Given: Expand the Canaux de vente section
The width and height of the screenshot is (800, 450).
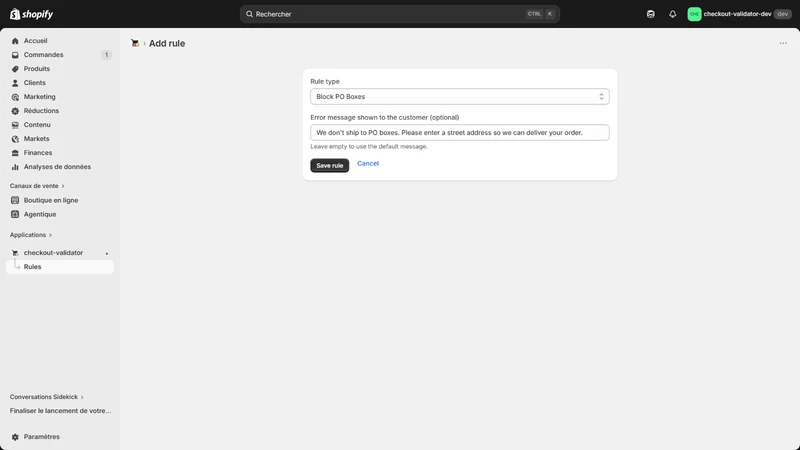Looking at the screenshot, I should (37, 186).
